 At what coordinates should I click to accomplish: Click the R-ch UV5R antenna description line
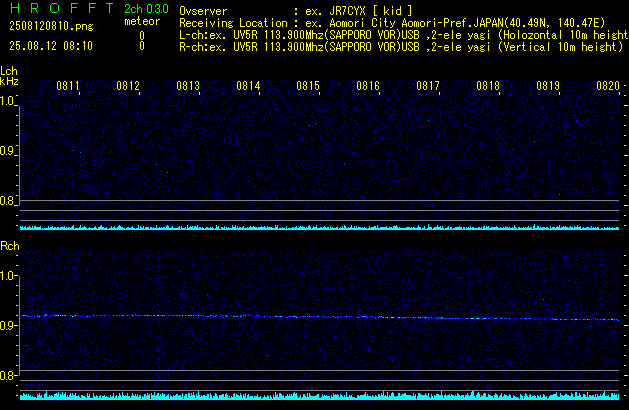[x=401, y=47]
